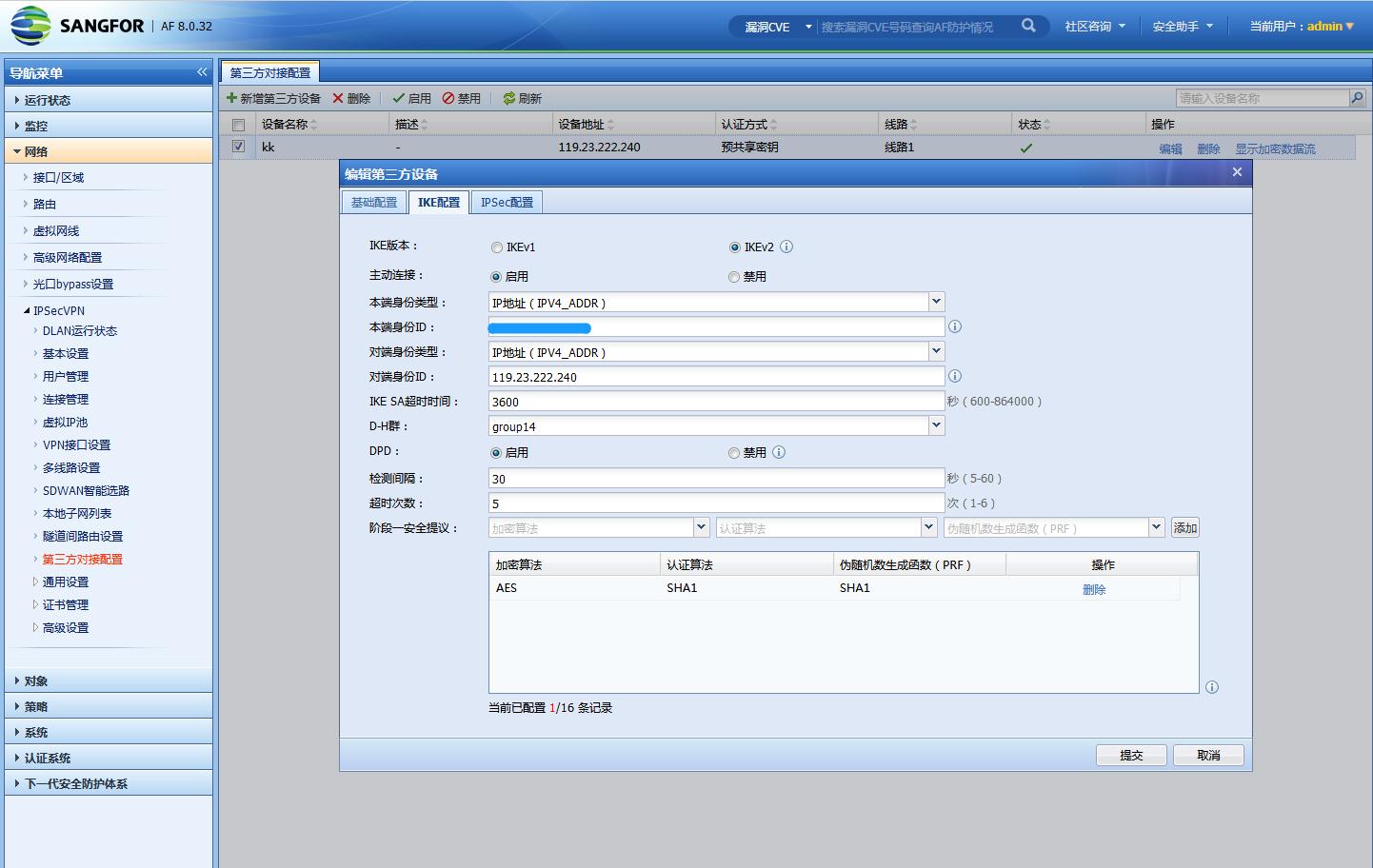Open 漏洞CVE dropdown in top bar
1373x868 pixels.
778,27
